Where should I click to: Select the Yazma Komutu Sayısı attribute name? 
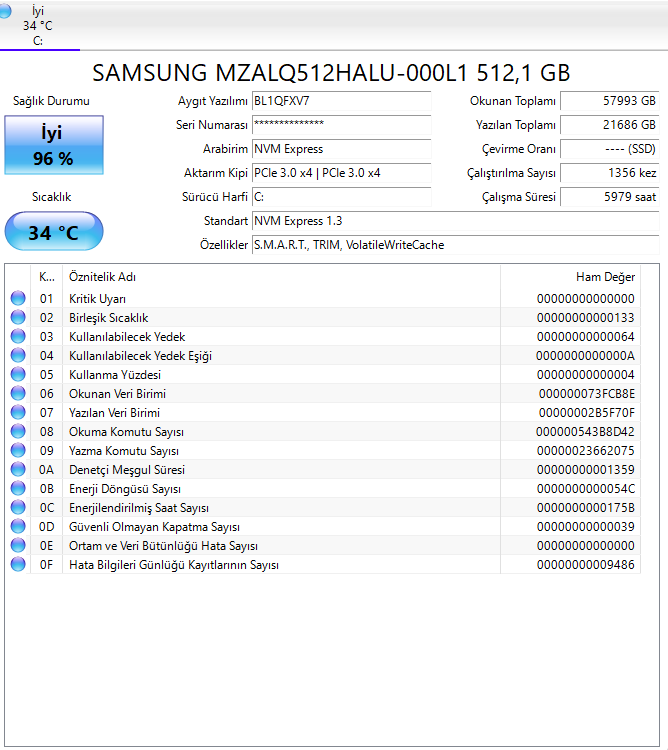(124, 451)
